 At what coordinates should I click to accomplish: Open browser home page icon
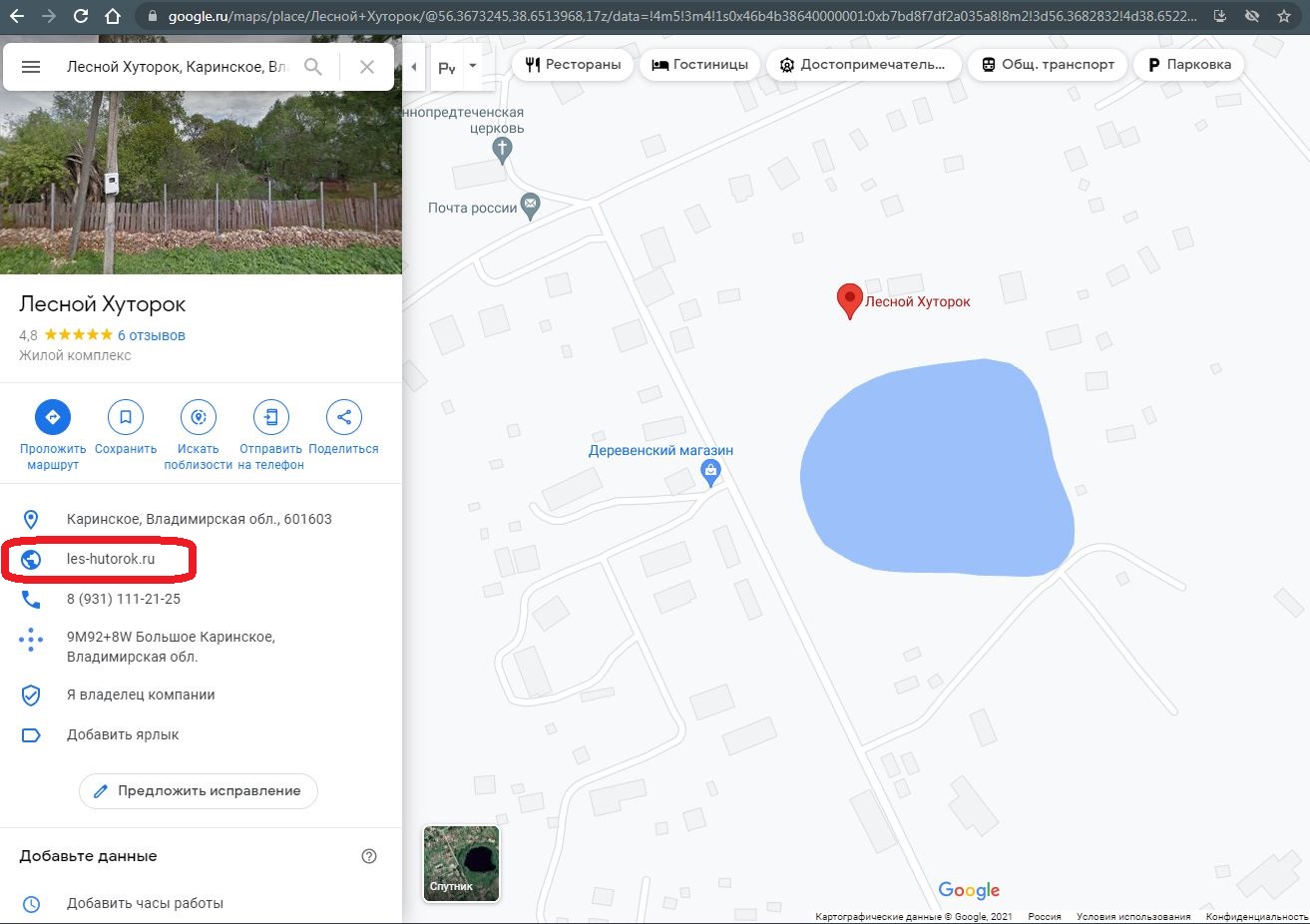[113, 16]
